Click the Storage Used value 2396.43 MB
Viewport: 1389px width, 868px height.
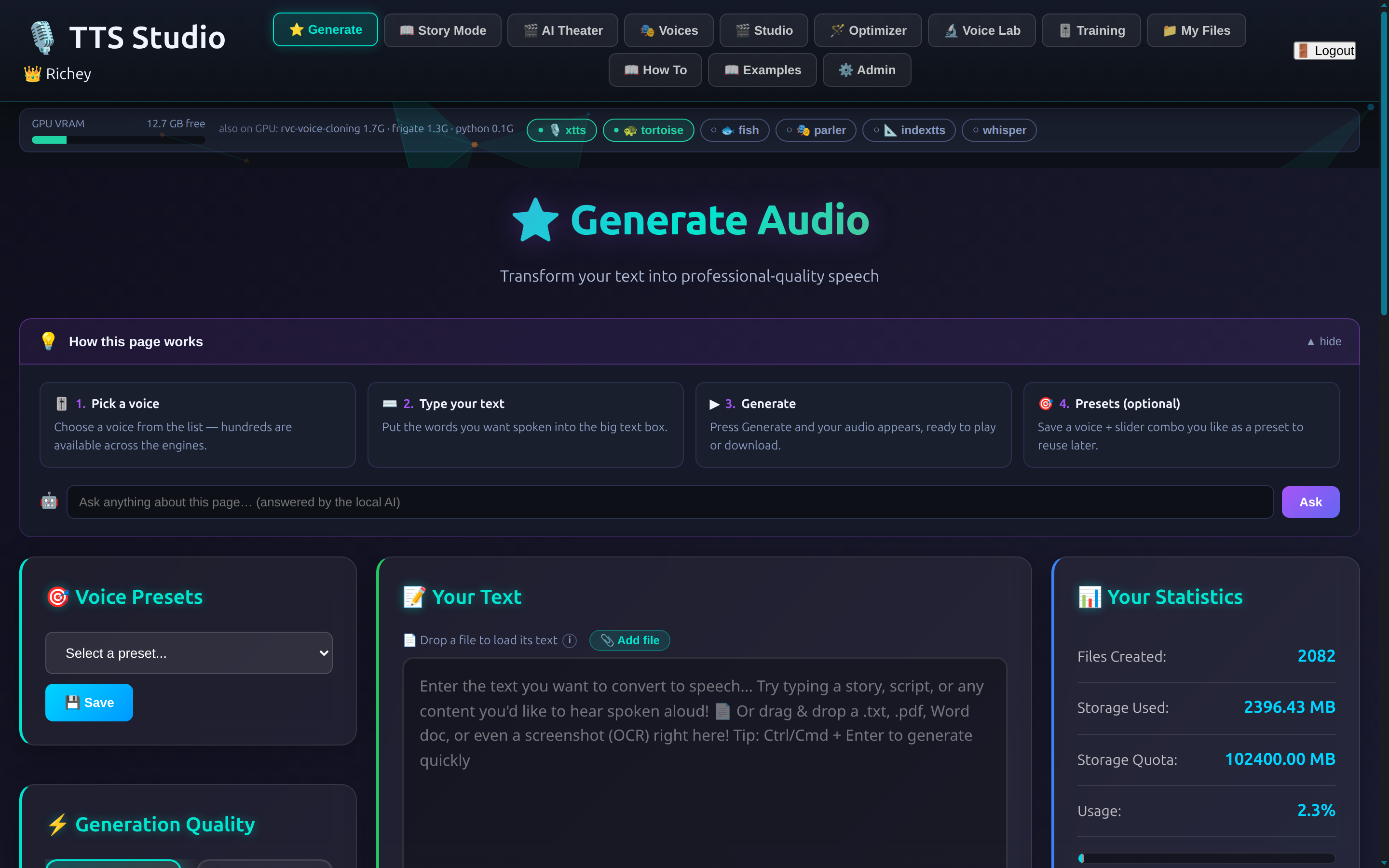click(1289, 707)
